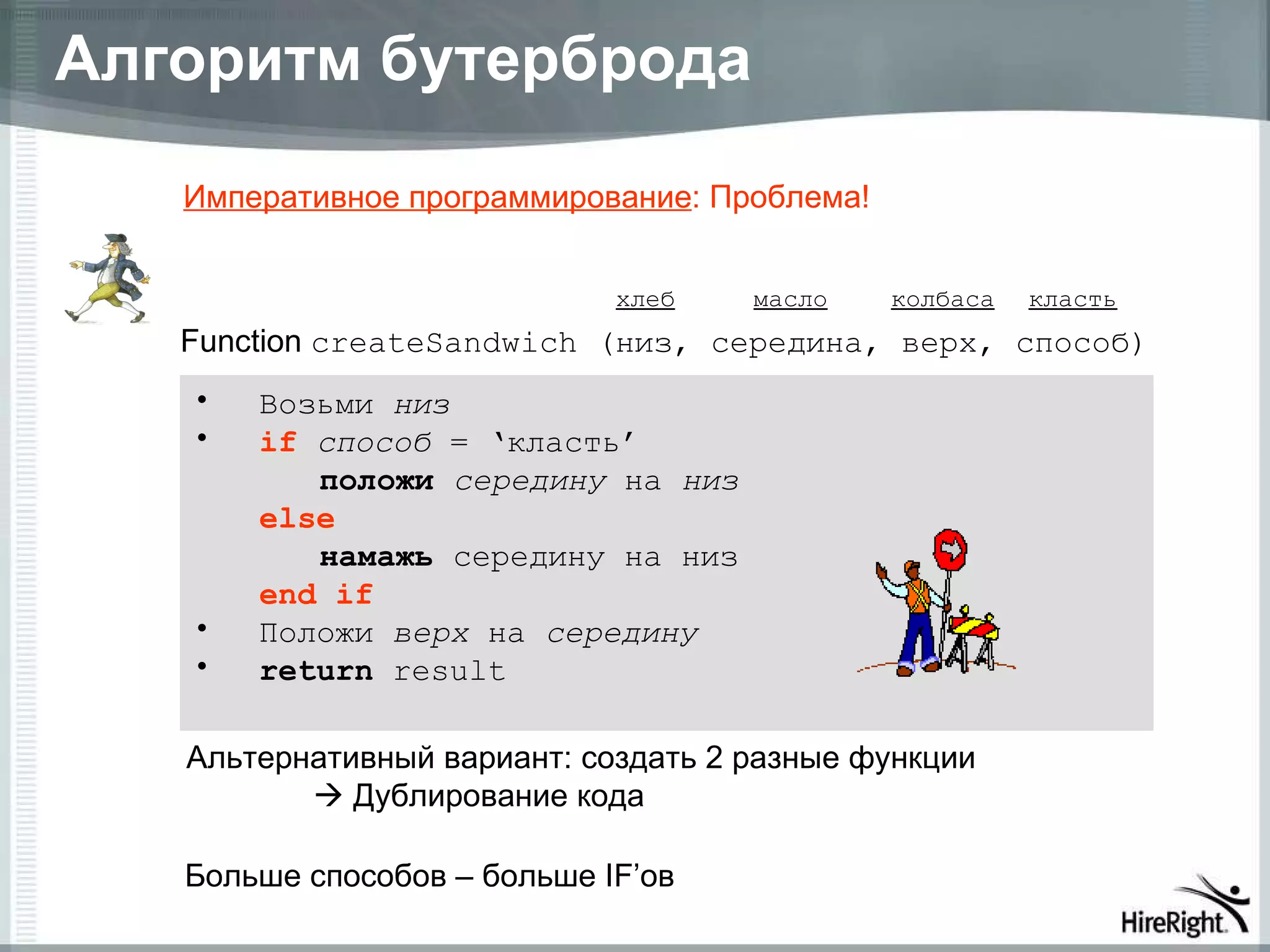The width and height of the screenshot is (1270, 952).
Task: Click the underlined word 'класть'
Action: point(1072,300)
